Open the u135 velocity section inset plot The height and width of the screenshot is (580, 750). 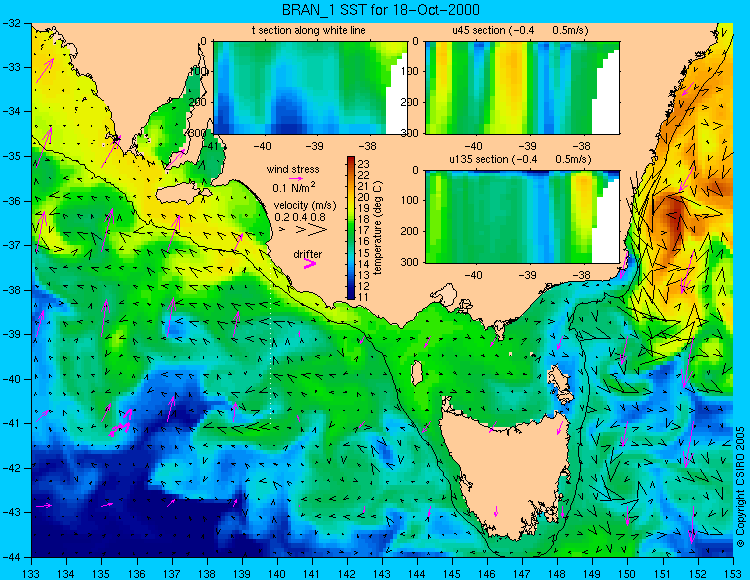522,217
